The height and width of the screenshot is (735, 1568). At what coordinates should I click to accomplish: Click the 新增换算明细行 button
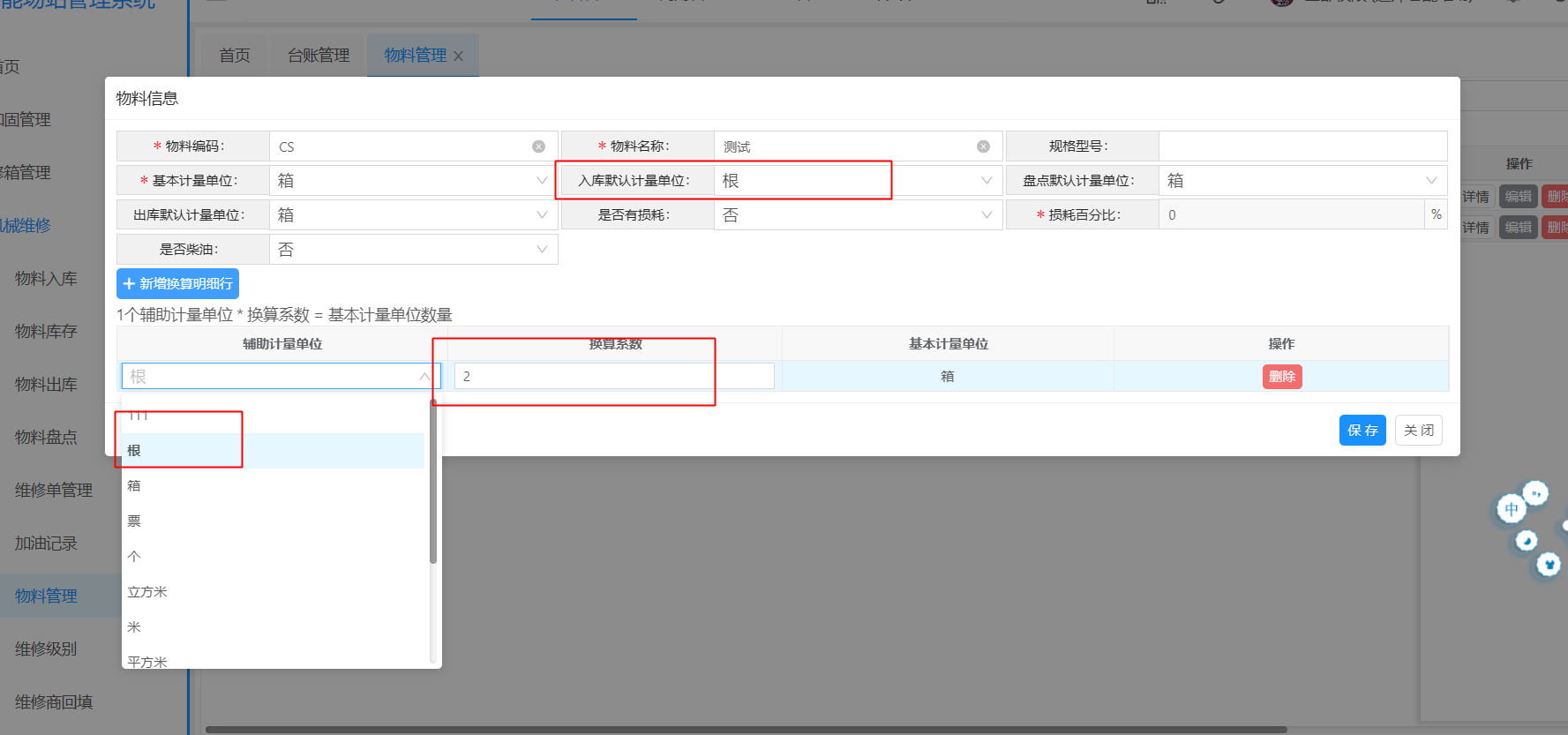point(177,284)
